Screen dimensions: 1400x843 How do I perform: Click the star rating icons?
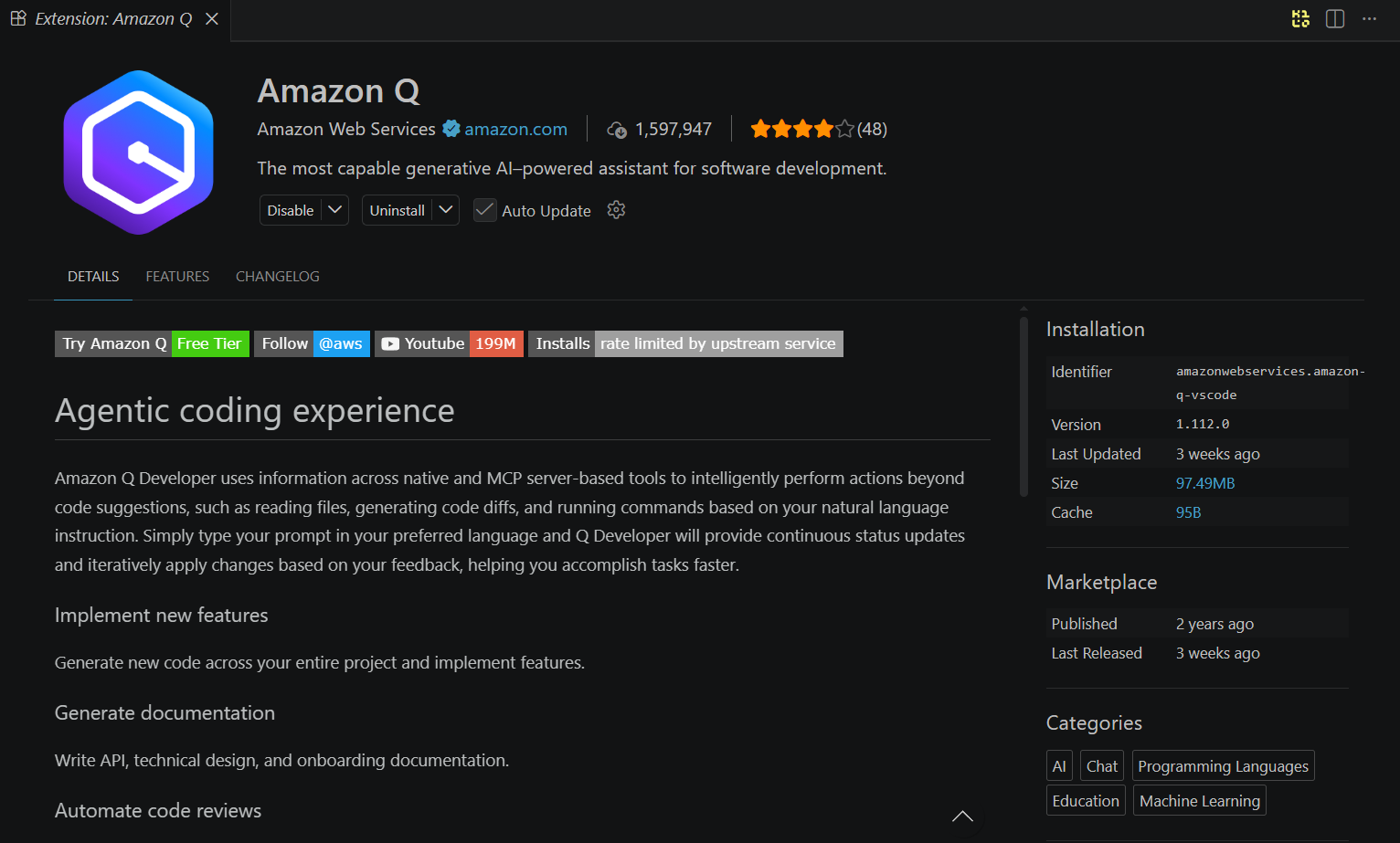(x=801, y=129)
